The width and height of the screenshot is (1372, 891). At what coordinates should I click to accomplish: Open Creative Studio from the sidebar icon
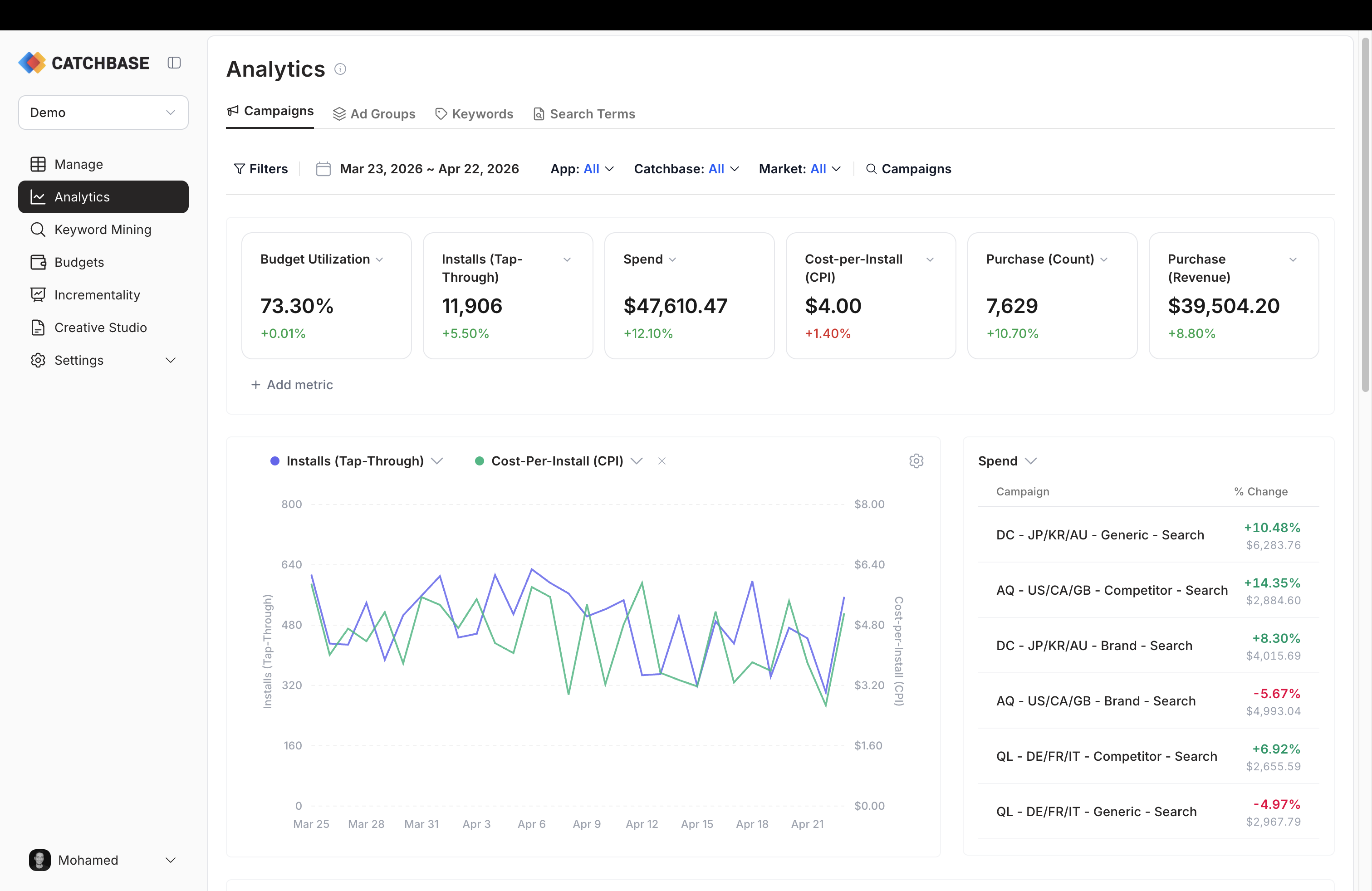point(38,328)
